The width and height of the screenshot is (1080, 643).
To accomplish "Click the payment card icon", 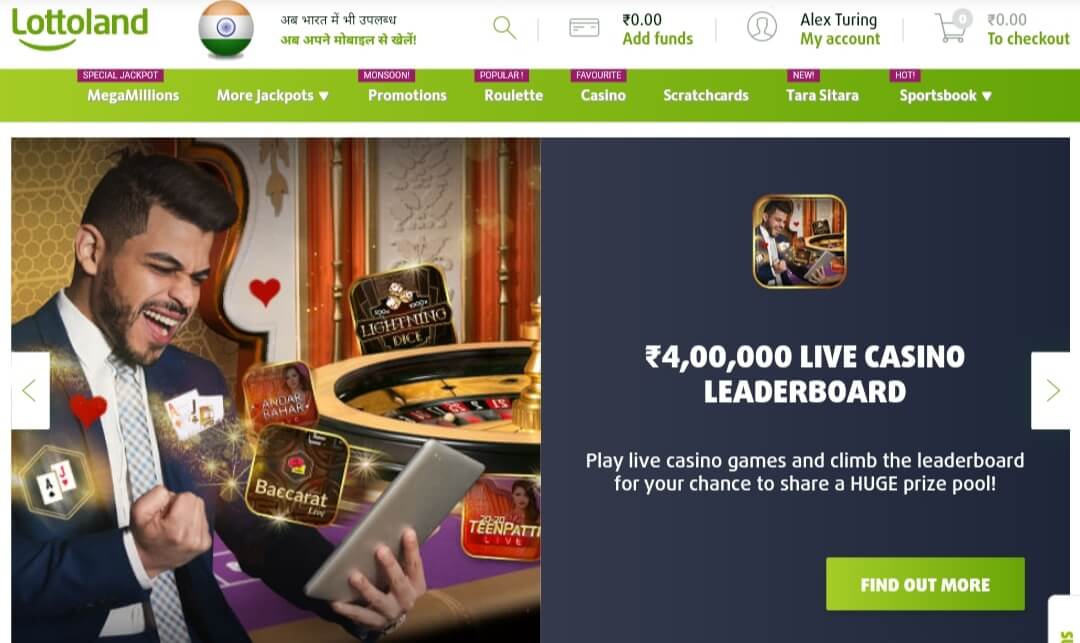I will 584,28.
